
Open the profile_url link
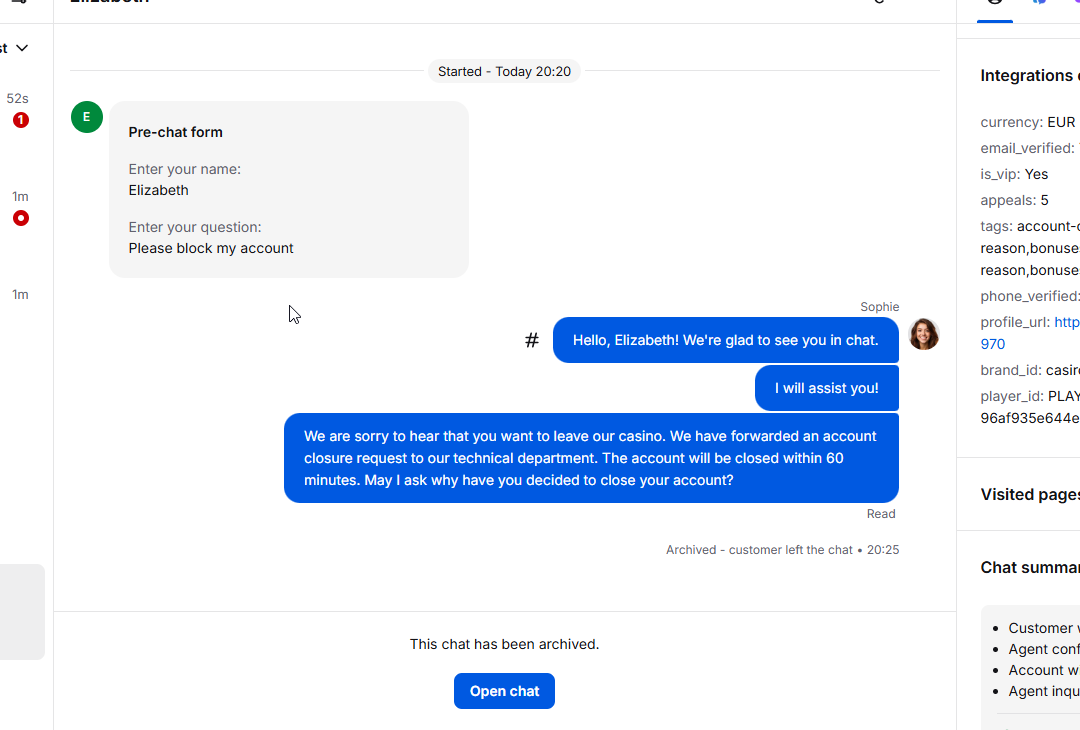click(1066, 322)
